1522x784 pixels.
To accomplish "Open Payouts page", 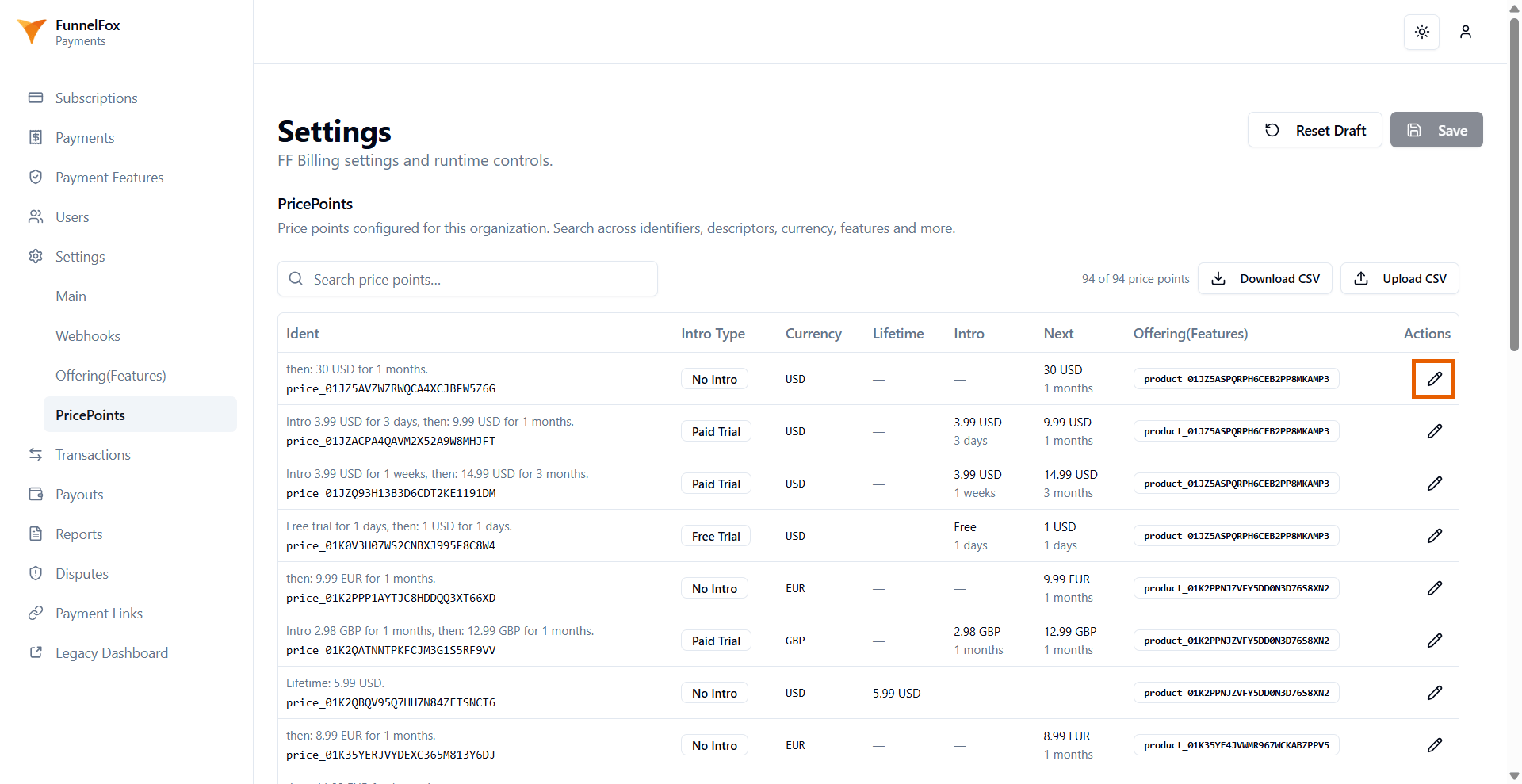I will pyautogui.click(x=79, y=495).
